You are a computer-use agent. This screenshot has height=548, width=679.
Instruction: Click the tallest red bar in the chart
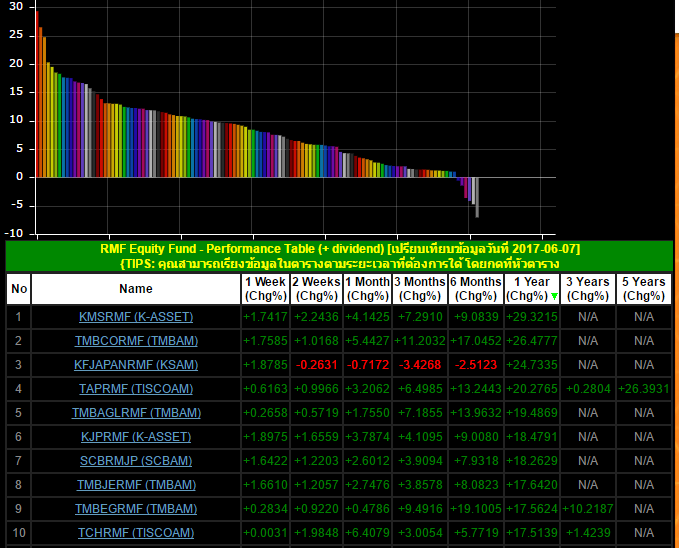coord(37,94)
